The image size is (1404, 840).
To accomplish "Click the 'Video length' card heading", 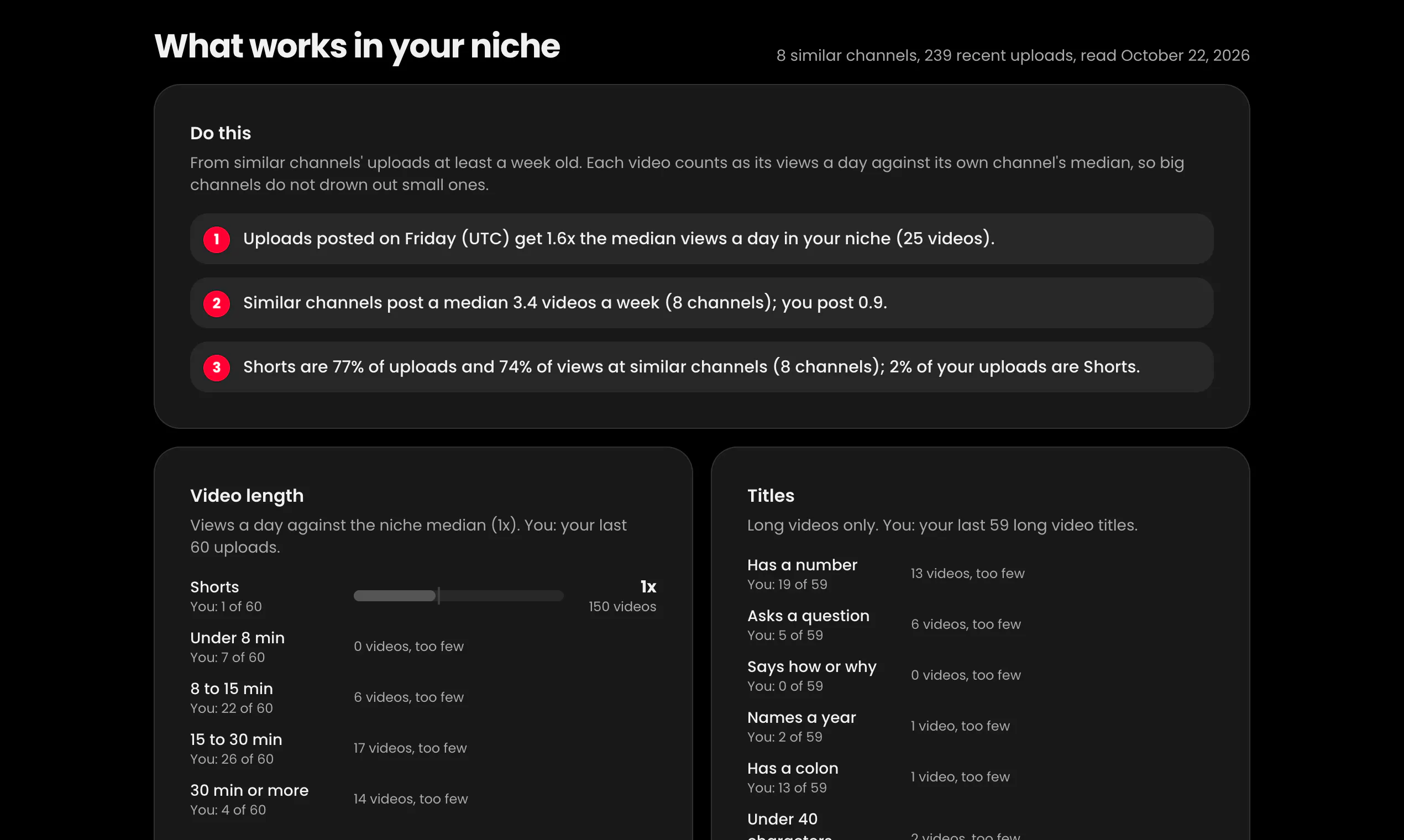I will pyautogui.click(x=247, y=496).
